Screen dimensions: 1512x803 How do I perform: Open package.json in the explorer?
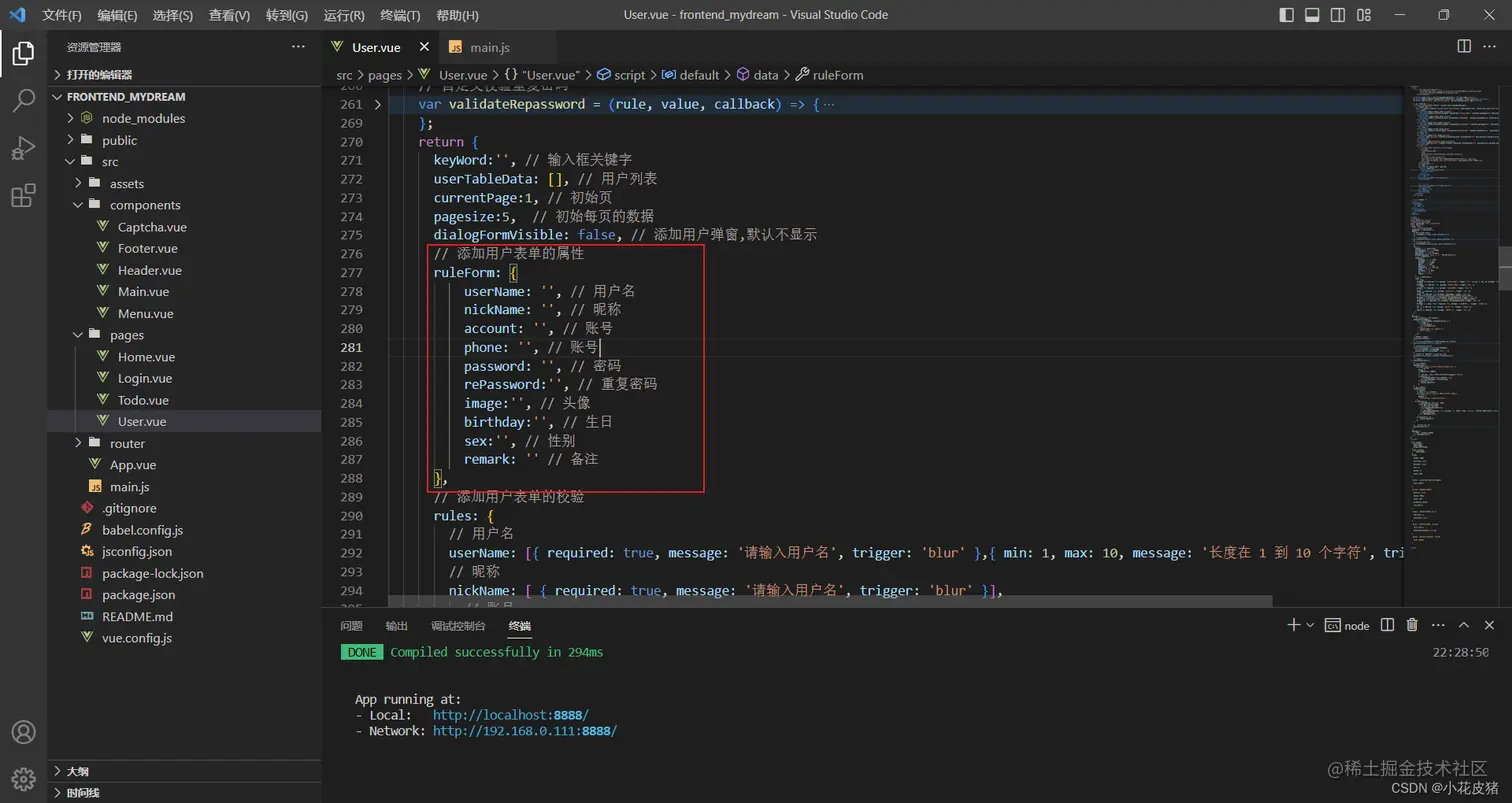pos(184,595)
